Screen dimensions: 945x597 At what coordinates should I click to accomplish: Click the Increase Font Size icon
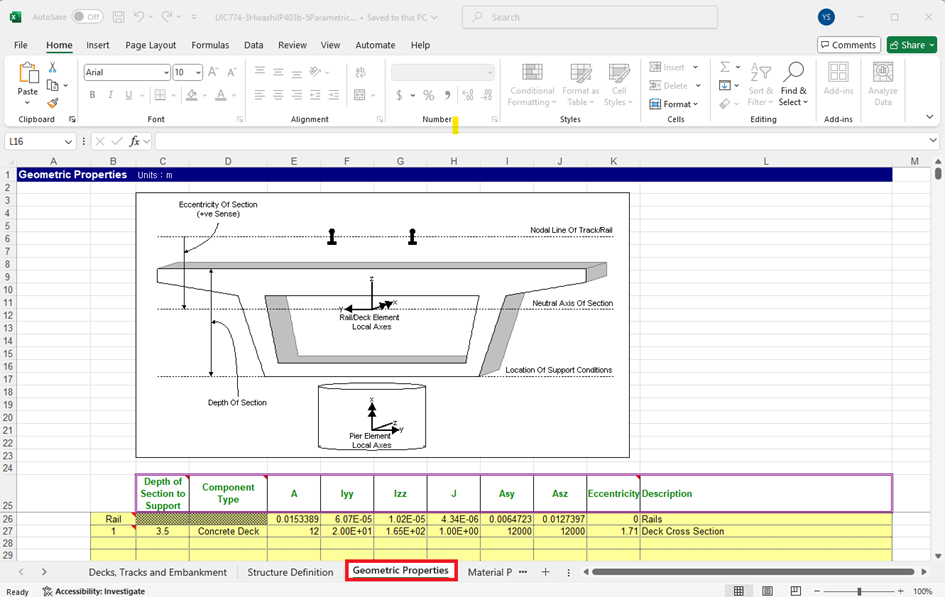coord(215,73)
